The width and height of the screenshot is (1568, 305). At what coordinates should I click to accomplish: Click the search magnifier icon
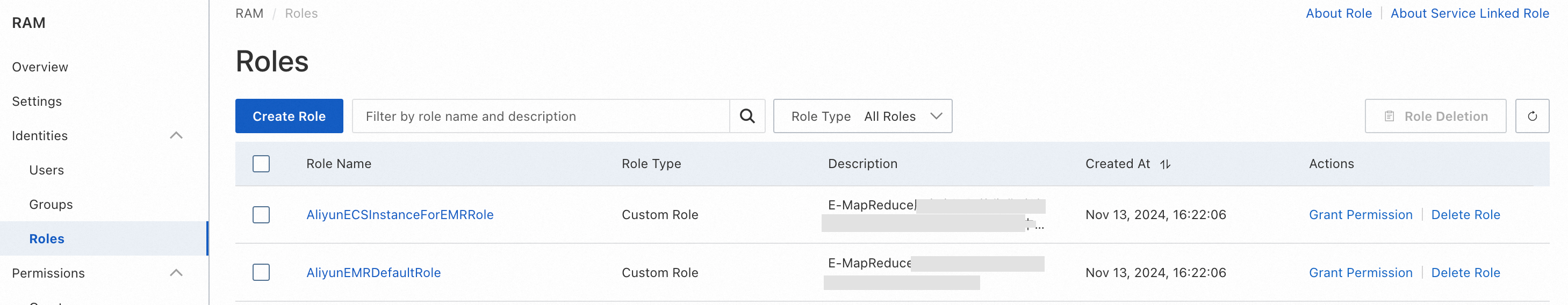pos(747,117)
